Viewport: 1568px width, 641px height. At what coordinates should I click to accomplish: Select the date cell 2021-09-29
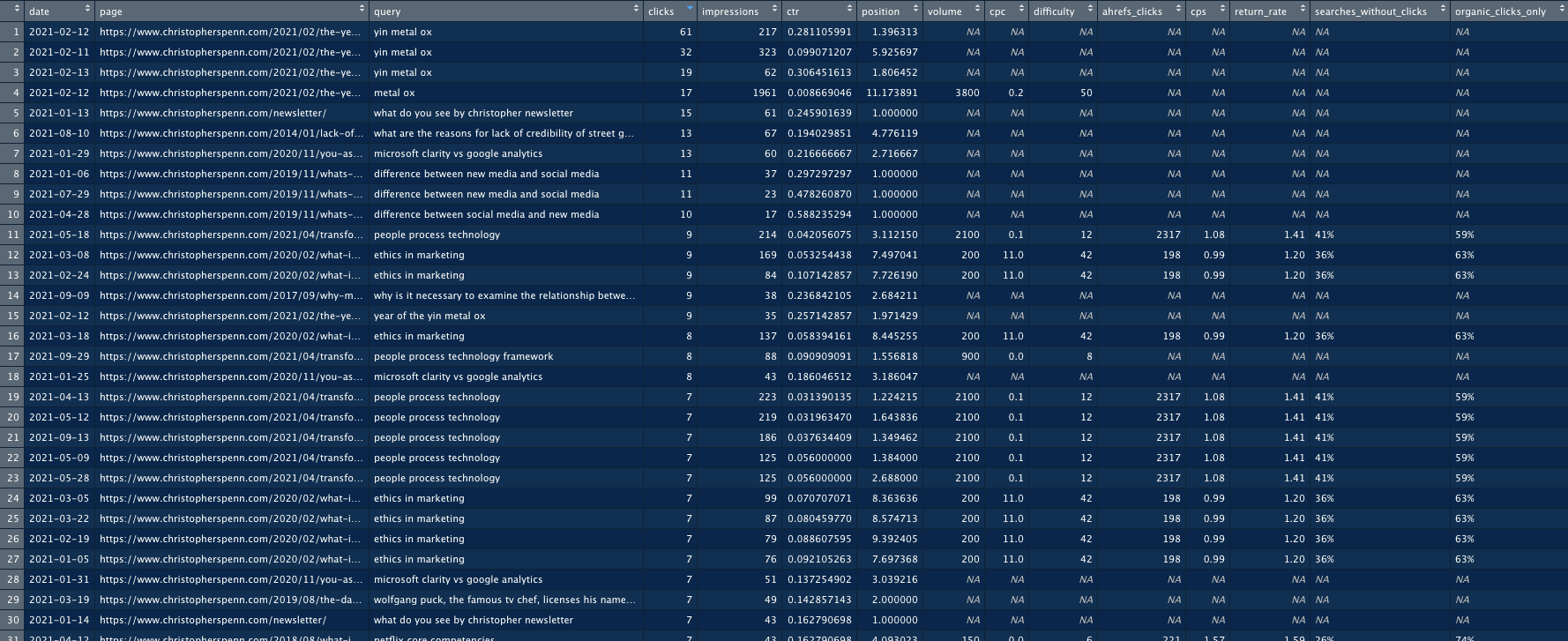click(x=59, y=356)
